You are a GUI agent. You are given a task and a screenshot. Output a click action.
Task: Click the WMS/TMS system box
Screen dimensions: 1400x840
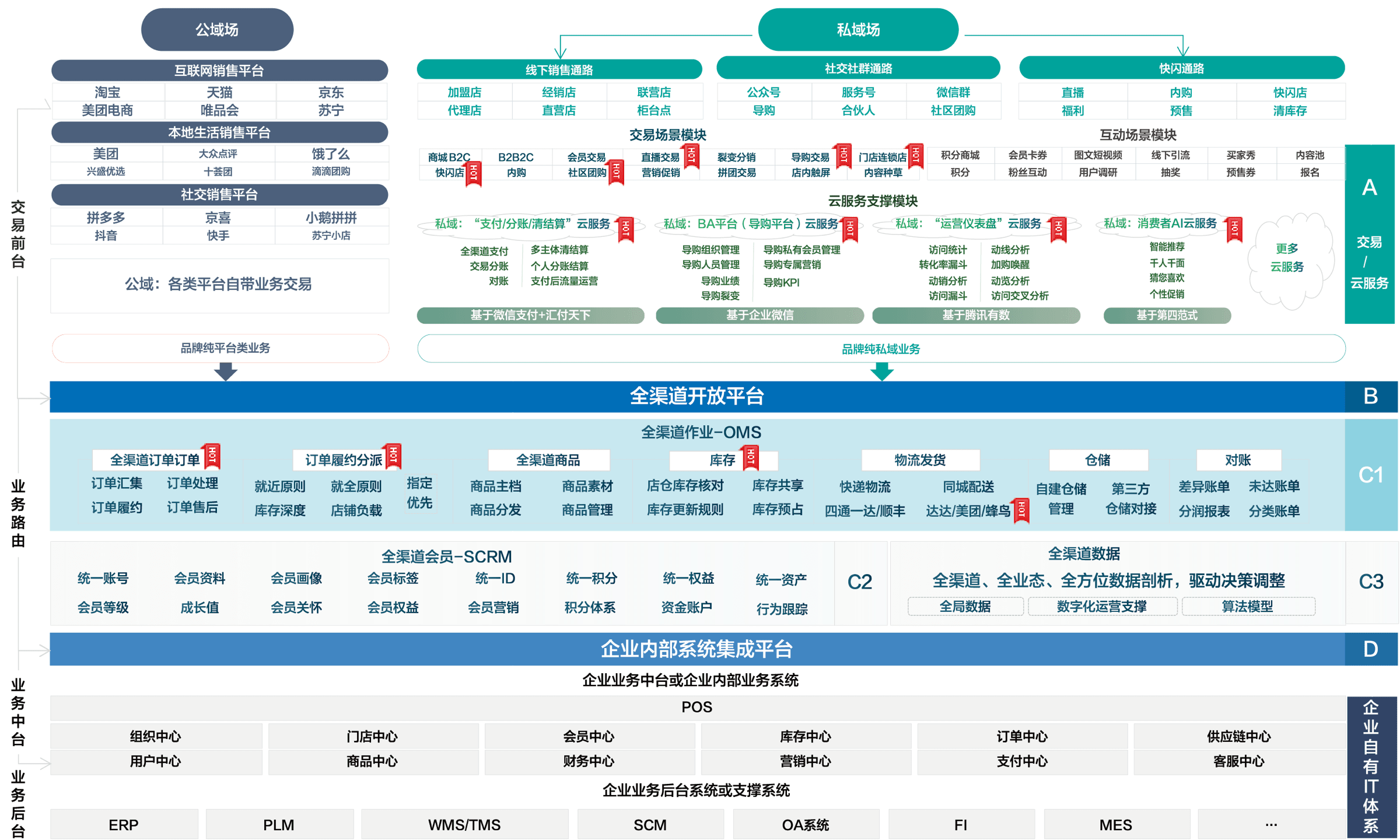pos(464,825)
